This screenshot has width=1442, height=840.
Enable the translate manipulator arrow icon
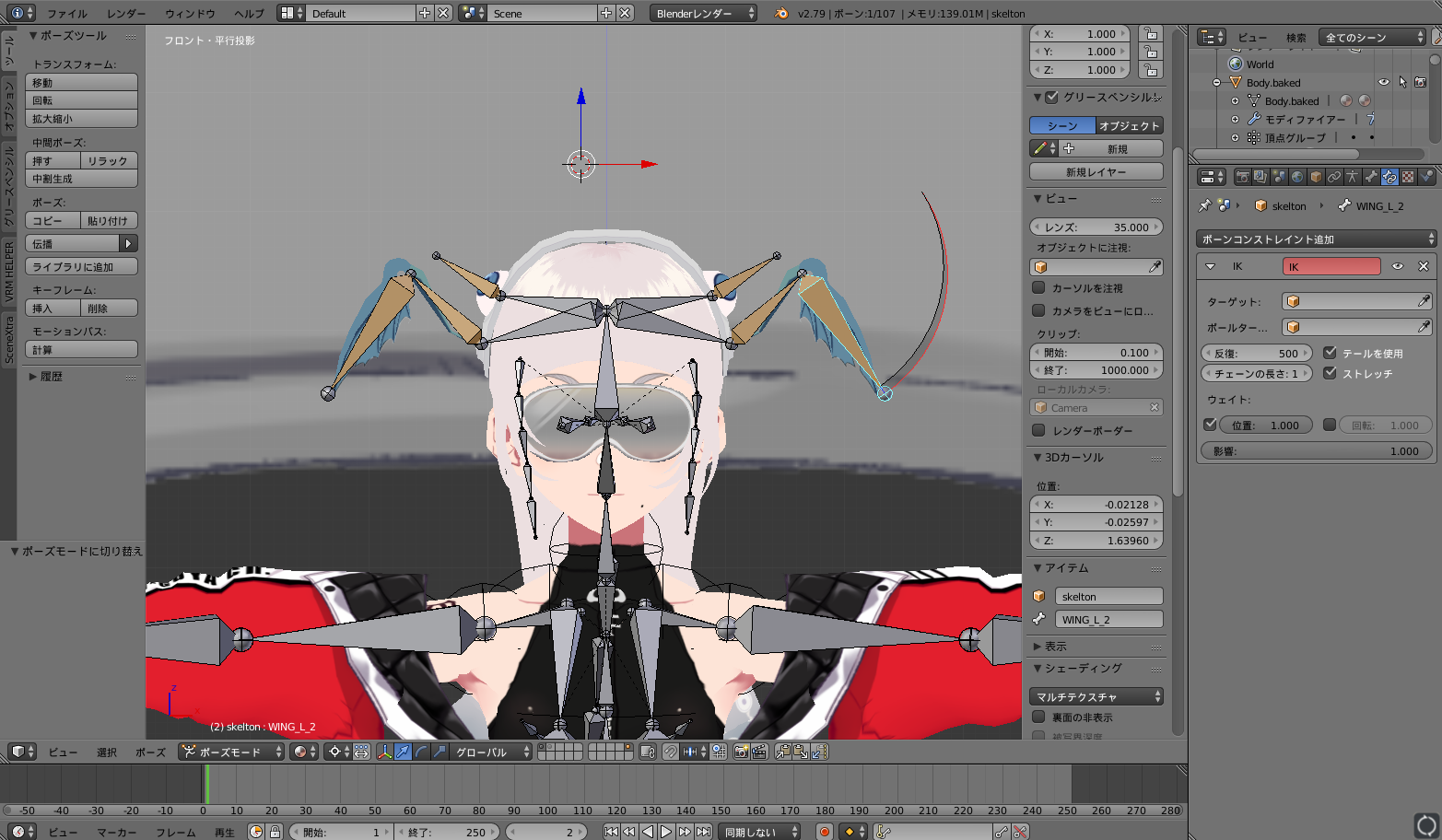[x=403, y=752]
